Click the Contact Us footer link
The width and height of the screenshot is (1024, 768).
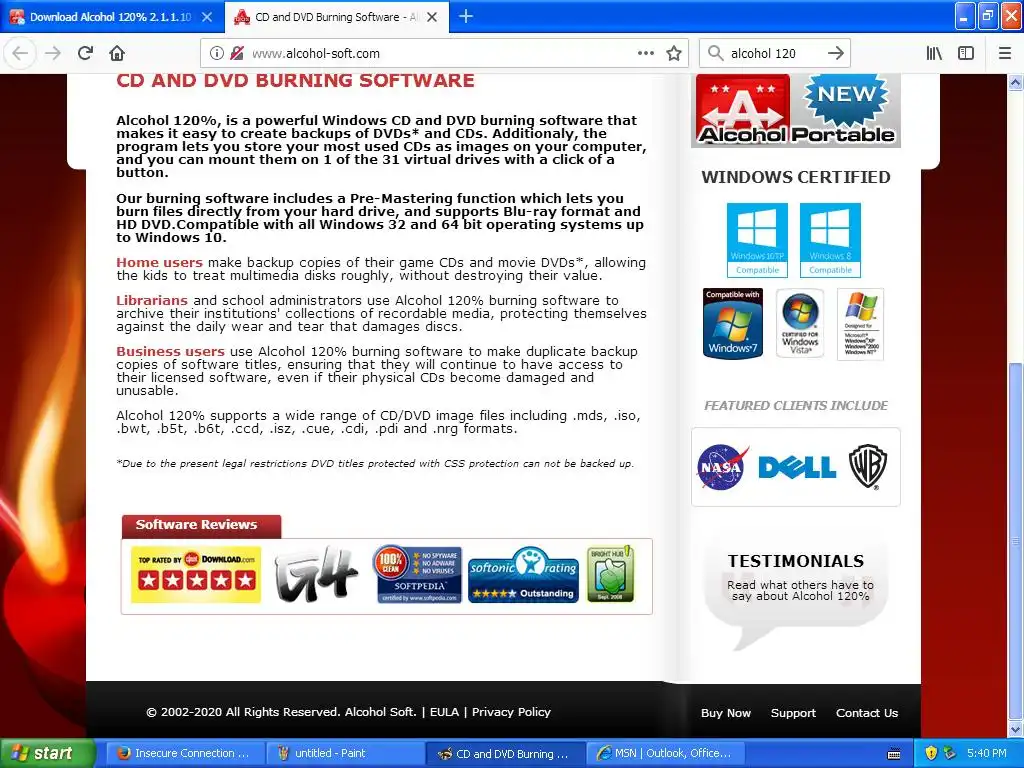pos(867,713)
